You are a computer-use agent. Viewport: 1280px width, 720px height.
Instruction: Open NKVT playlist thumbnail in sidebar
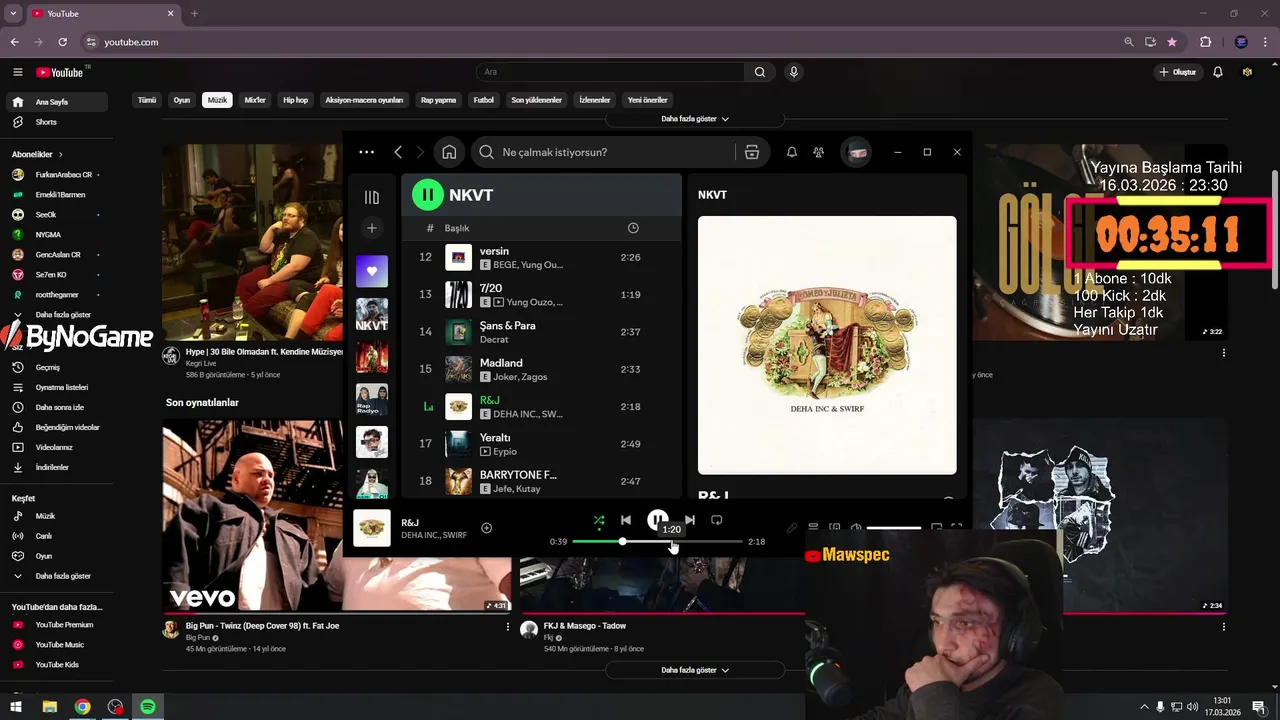tap(372, 314)
